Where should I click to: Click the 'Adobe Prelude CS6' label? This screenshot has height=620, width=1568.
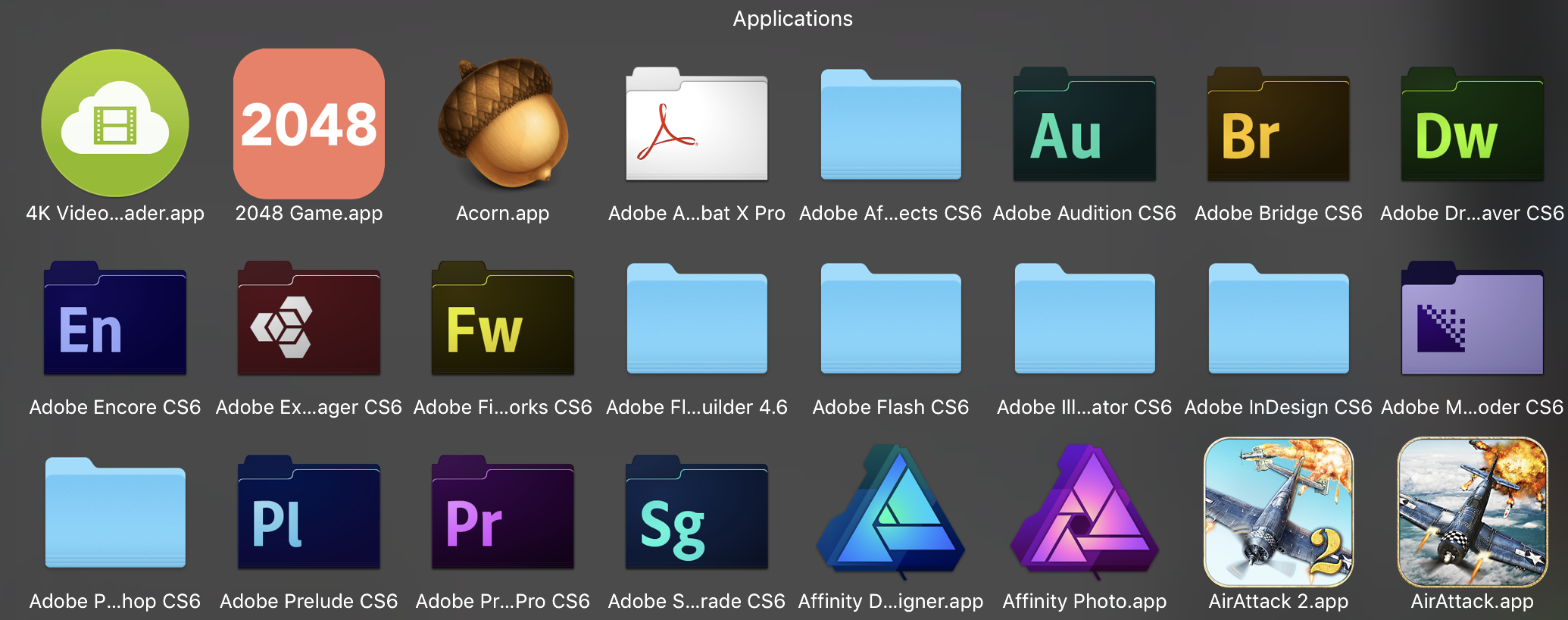click(x=309, y=602)
